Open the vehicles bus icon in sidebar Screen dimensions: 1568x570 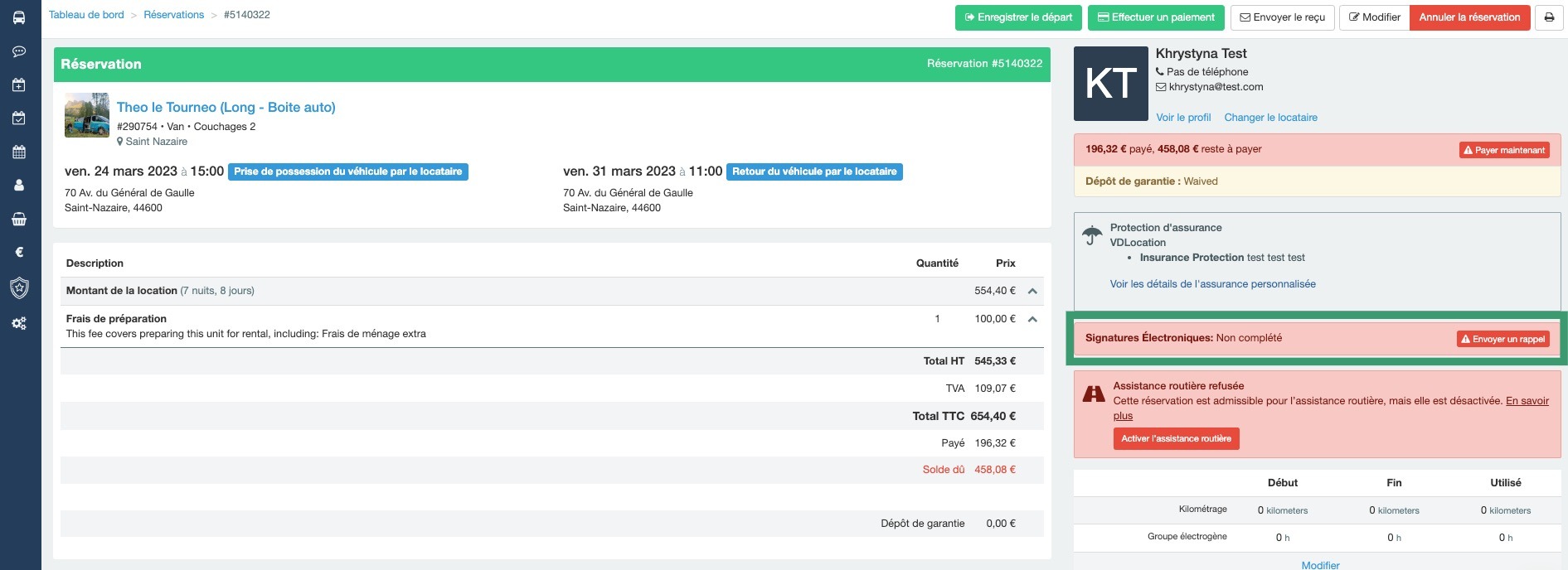19,17
